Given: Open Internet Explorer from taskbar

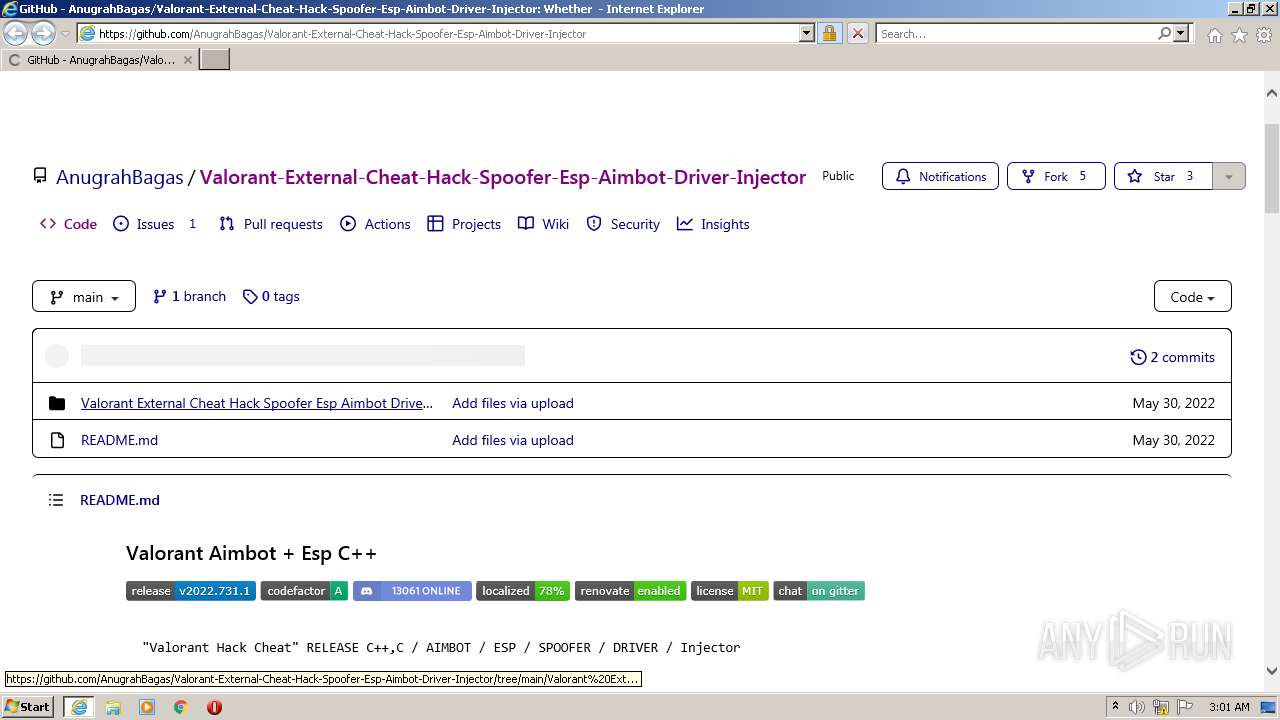Looking at the screenshot, I should [79, 707].
